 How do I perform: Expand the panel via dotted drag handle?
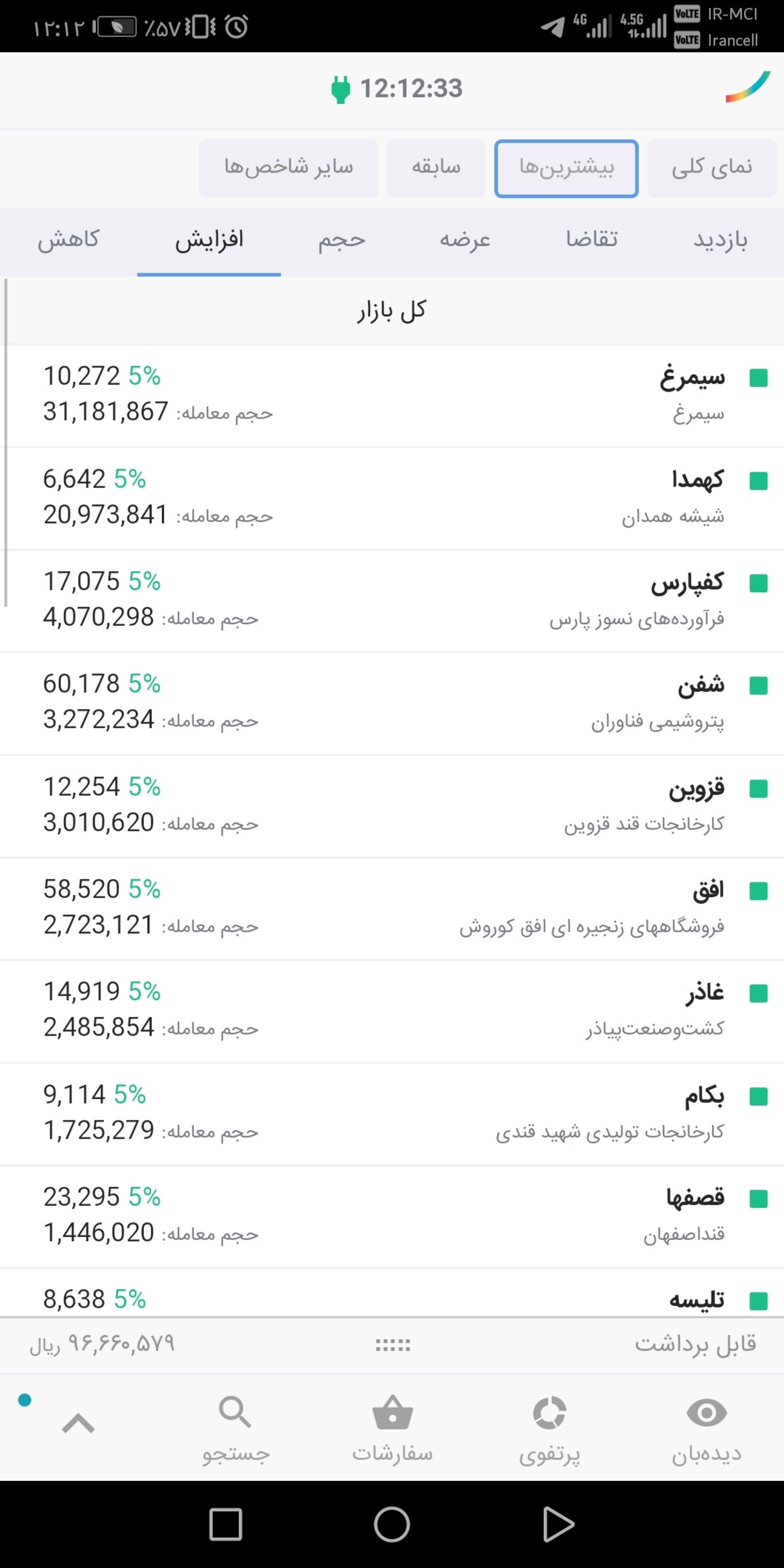(392, 1345)
